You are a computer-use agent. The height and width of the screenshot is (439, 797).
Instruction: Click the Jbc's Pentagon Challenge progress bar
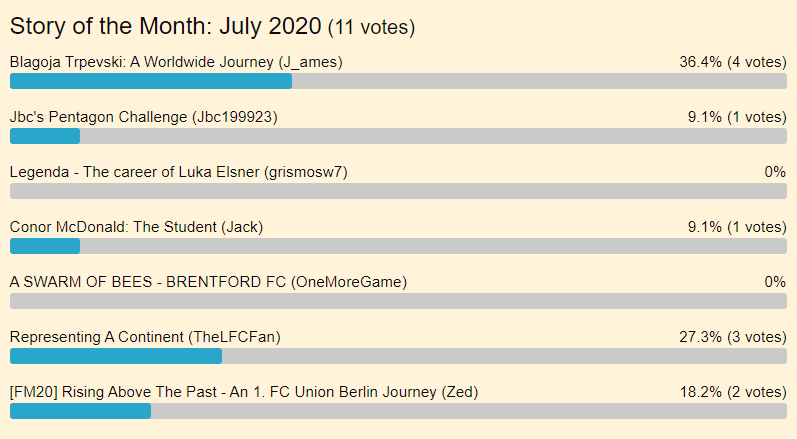coord(398,136)
